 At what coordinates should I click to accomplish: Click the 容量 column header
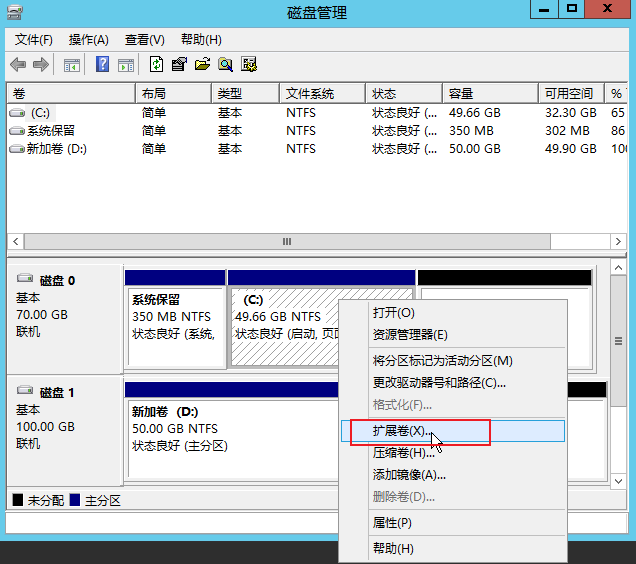pyautogui.click(x=461, y=93)
